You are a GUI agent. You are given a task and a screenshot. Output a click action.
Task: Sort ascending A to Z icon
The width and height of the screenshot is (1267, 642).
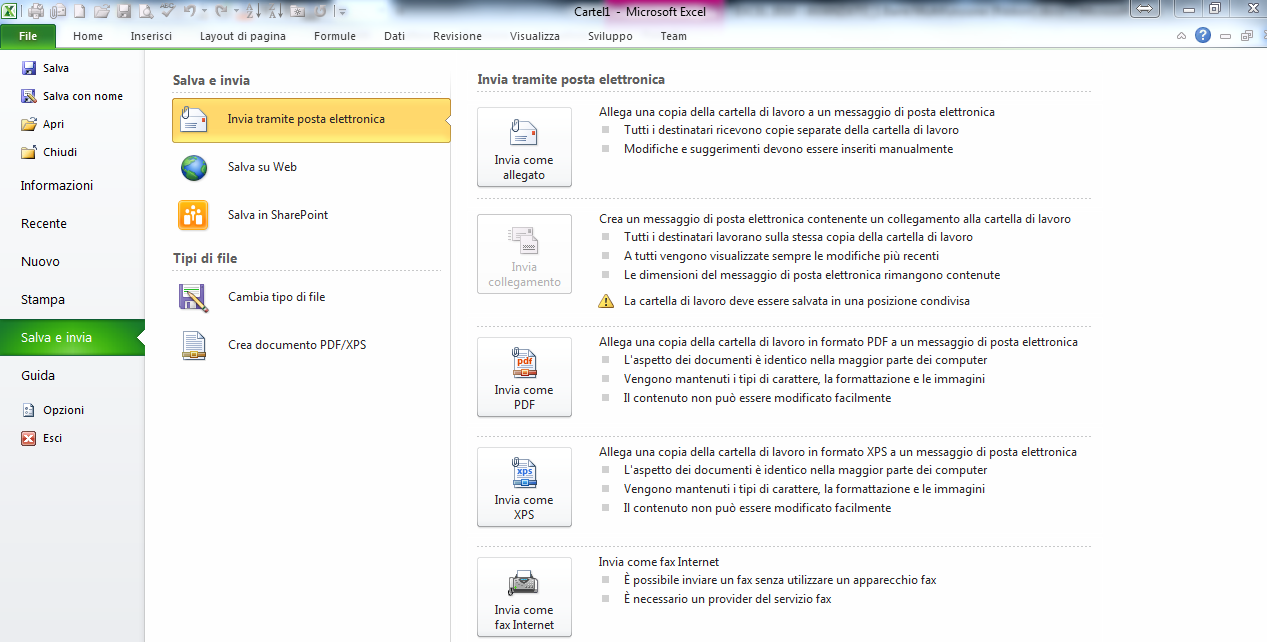point(253,11)
